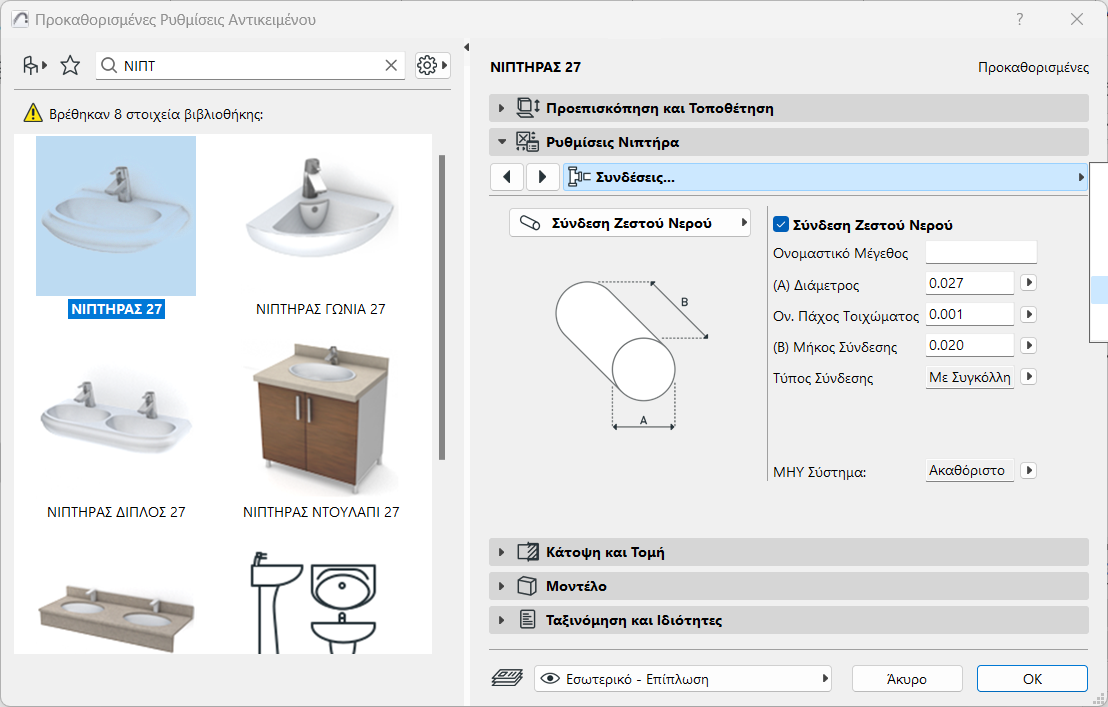Screen dimensions: 1108x707
Task: Open arrow next to Μήκος Σύνδεσης field
Action: (1029, 345)
